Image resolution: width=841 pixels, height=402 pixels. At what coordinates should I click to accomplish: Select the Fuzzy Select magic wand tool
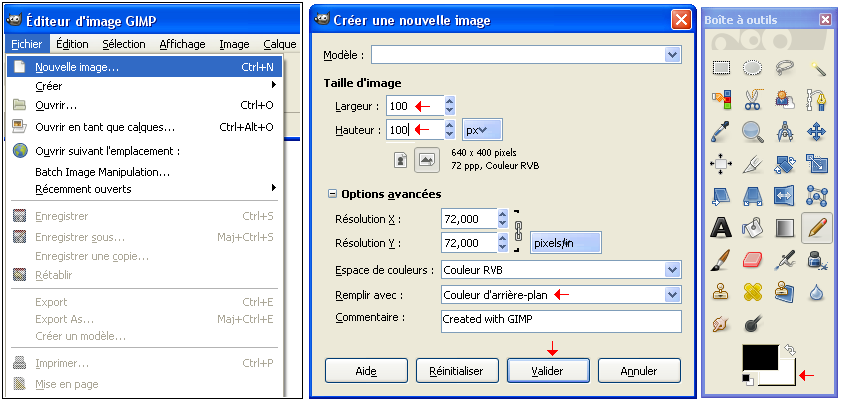[x=816, y=68]
